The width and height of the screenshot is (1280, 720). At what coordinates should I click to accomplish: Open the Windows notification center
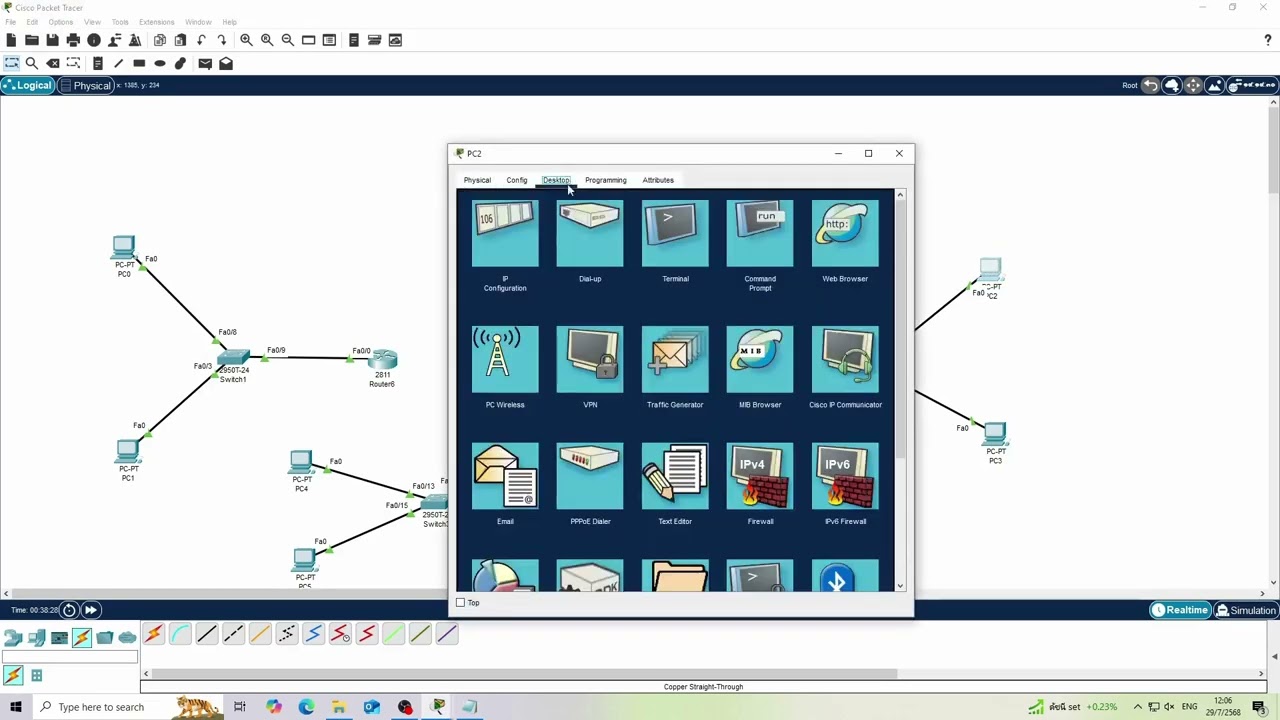[x=1259, y=707]
